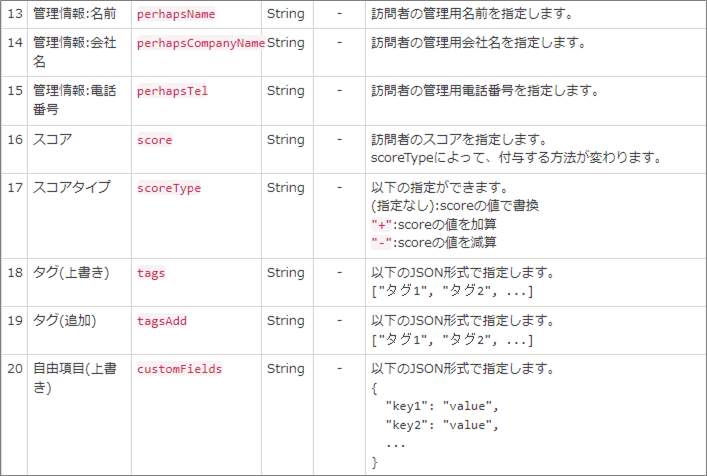Click the perhapsTel parameter code
The image size is (707, 476).
point(172,91)
